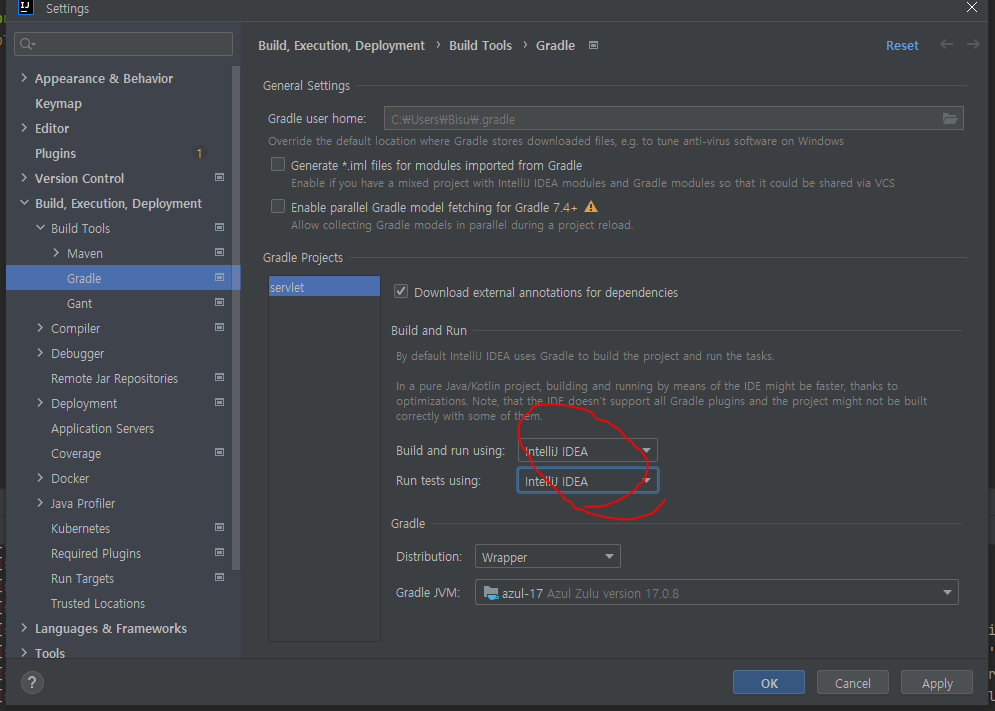Click project-level icon on Gradle tree row
The image size is (995, 711).
tap(220, 277)
